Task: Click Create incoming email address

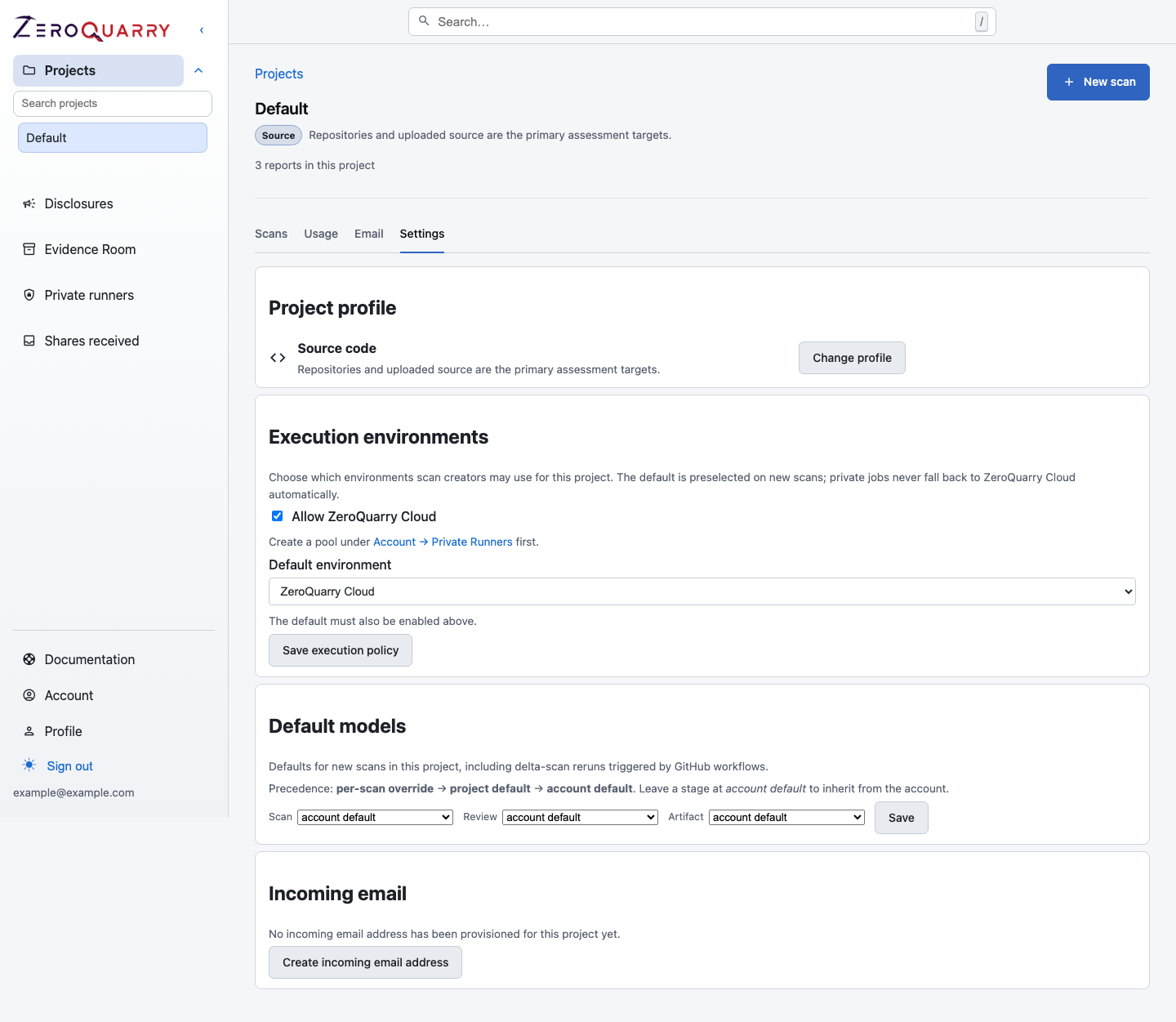Action: [x=365, y=962]
